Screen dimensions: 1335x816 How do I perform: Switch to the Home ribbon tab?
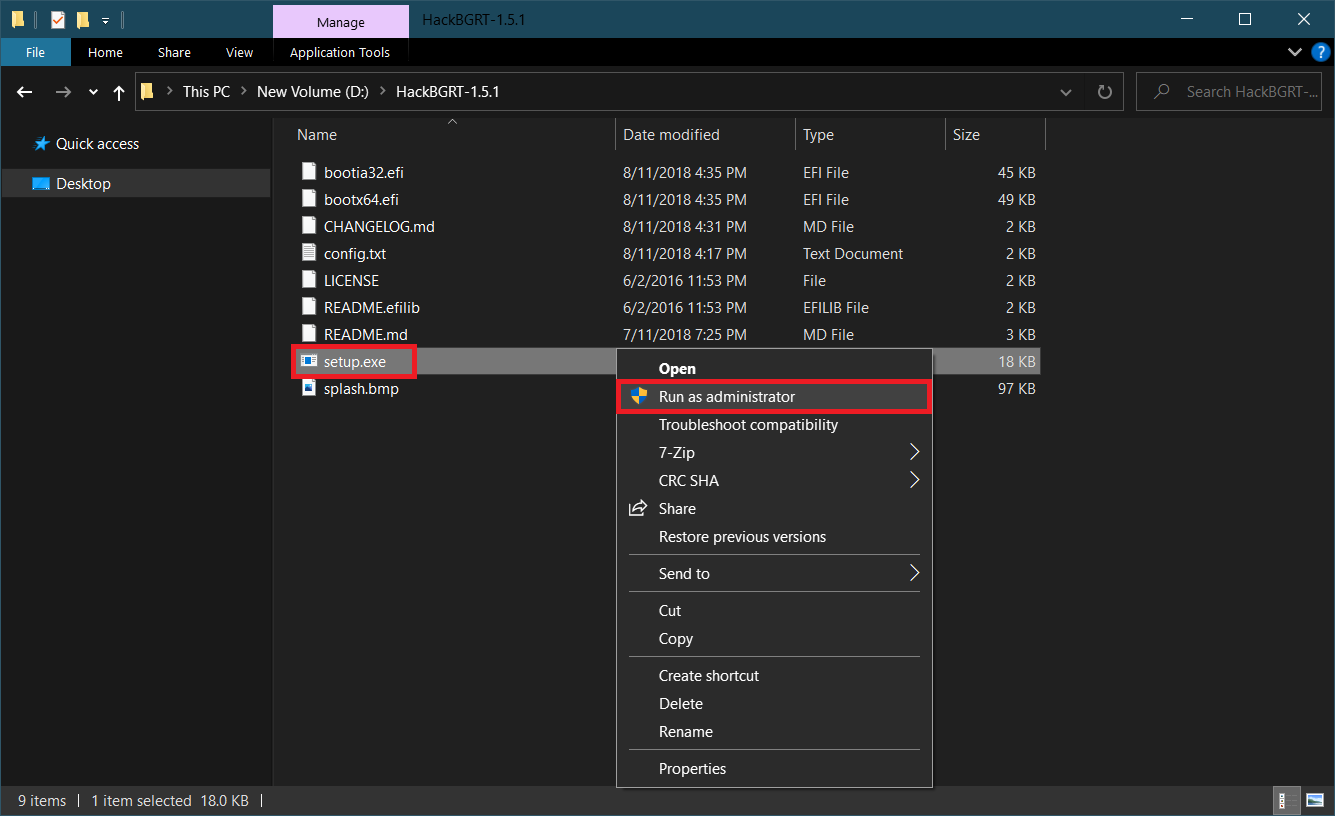coord(105,52)
